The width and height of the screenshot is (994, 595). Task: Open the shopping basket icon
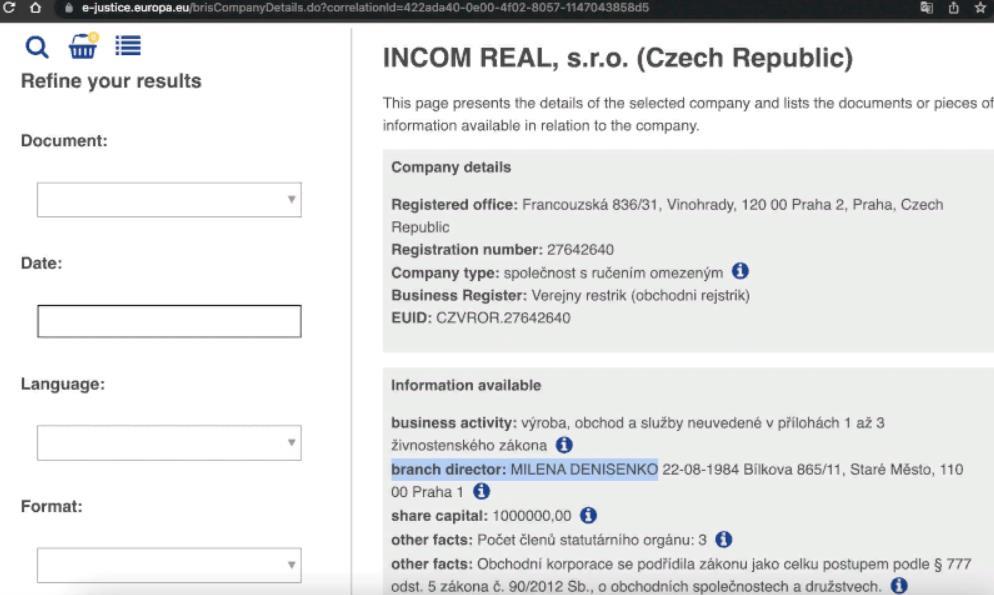click(83, 46)
